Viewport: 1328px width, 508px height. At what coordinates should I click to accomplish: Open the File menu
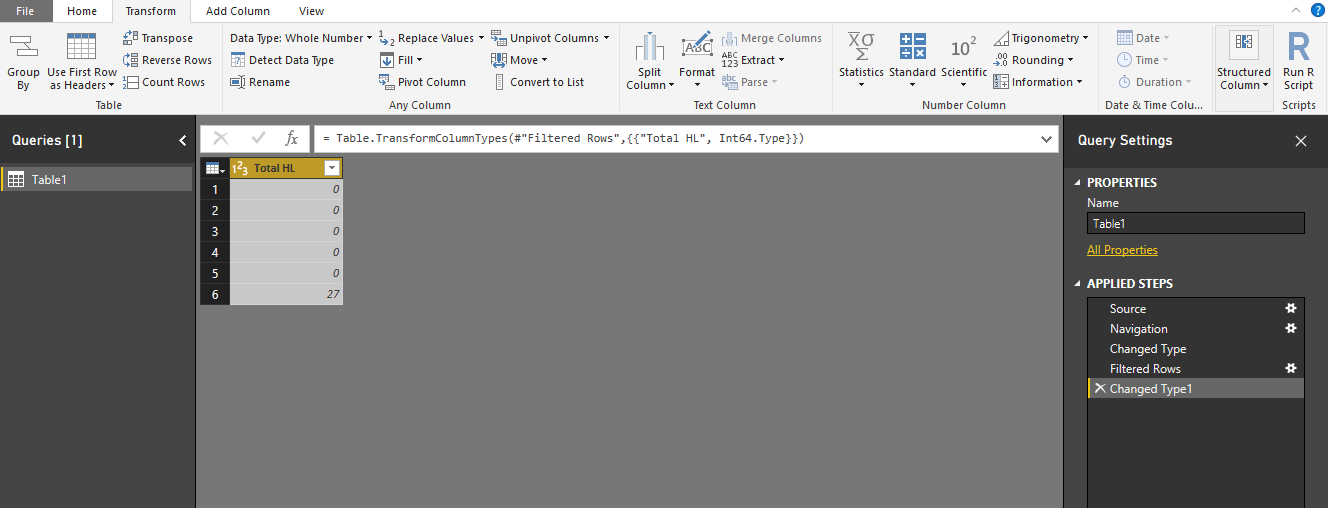click(x=26, y=11)
